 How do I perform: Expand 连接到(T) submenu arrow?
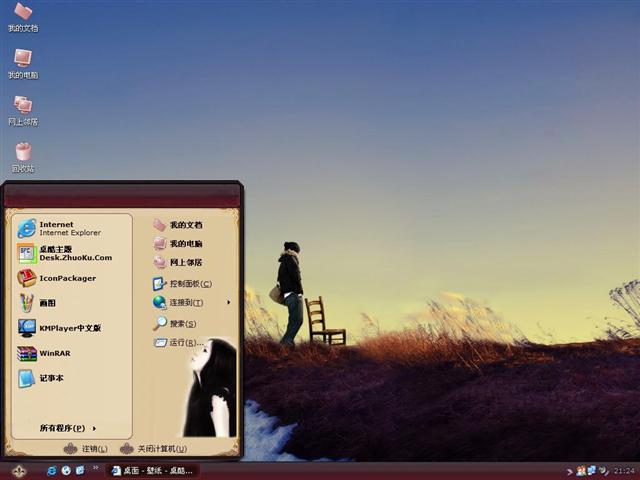pyautogui.click(x=229, y=302)
